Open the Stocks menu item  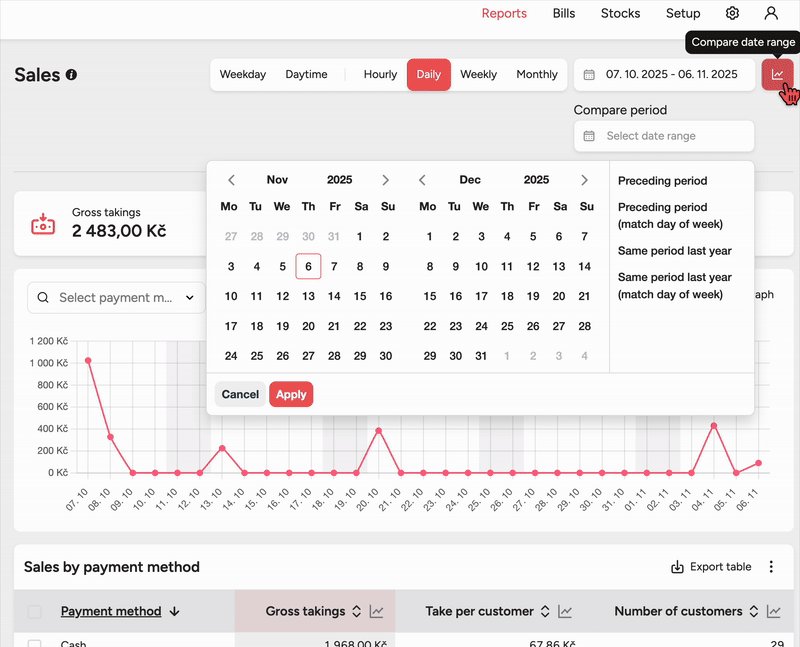(x=620, y=13)
